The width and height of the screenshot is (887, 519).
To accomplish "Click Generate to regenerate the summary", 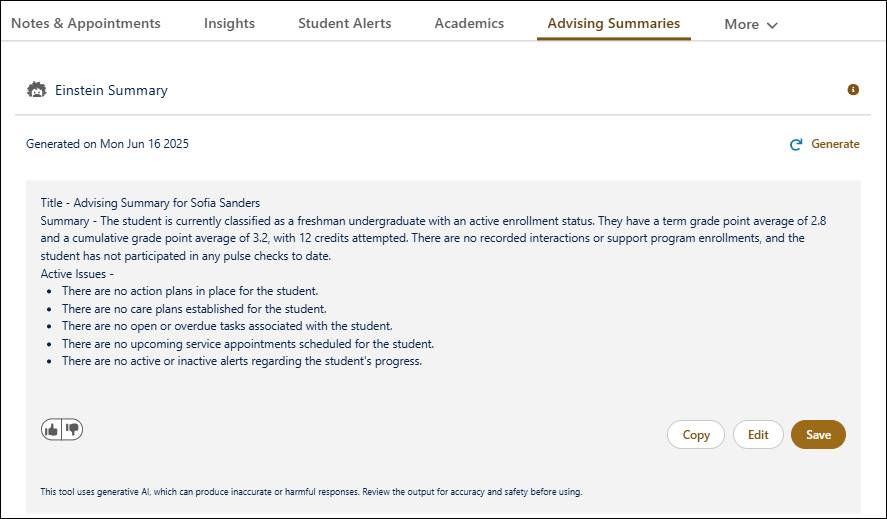I will [x=835, y=144].
